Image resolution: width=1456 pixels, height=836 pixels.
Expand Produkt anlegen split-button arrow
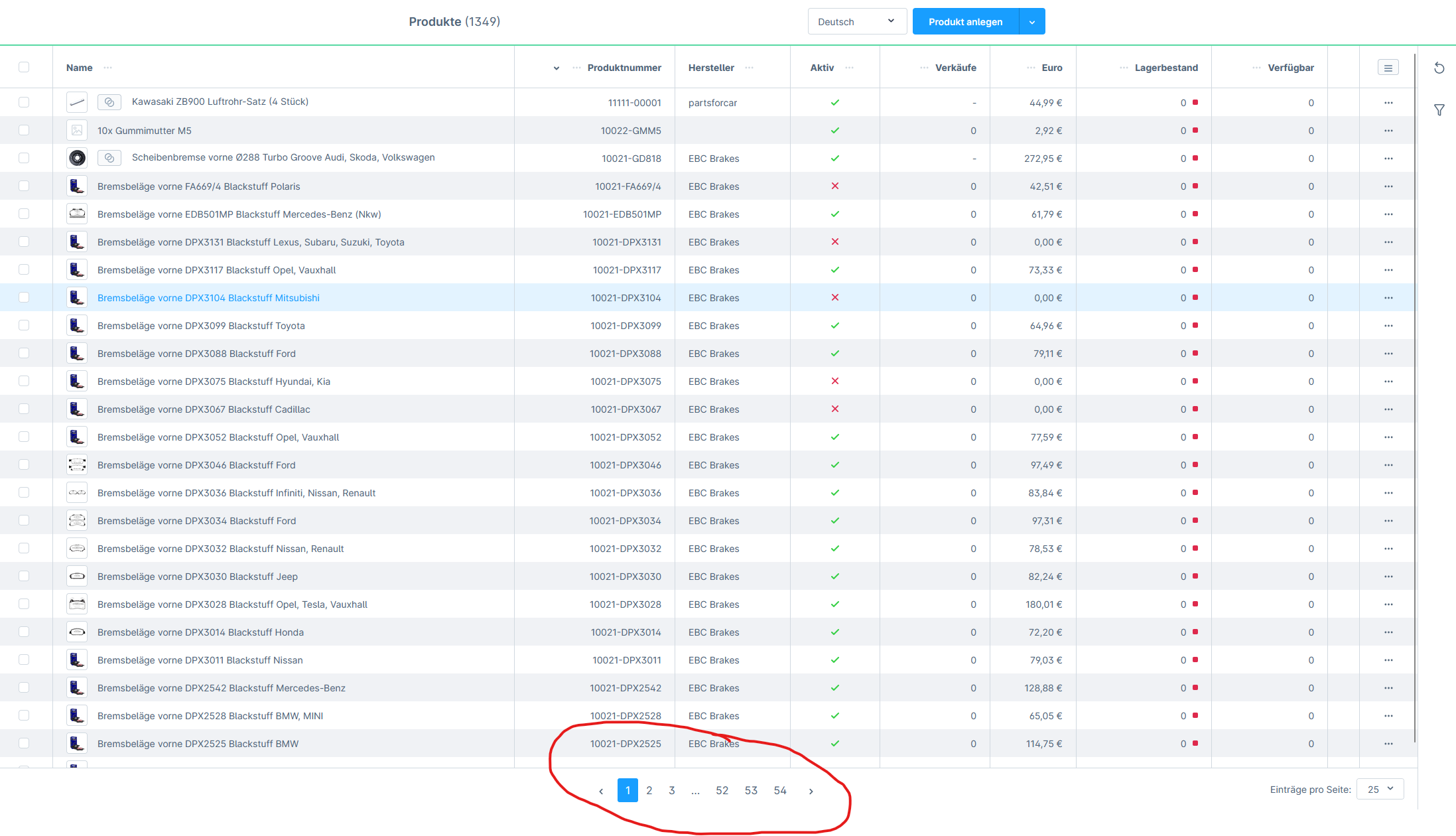point(1031,22)
